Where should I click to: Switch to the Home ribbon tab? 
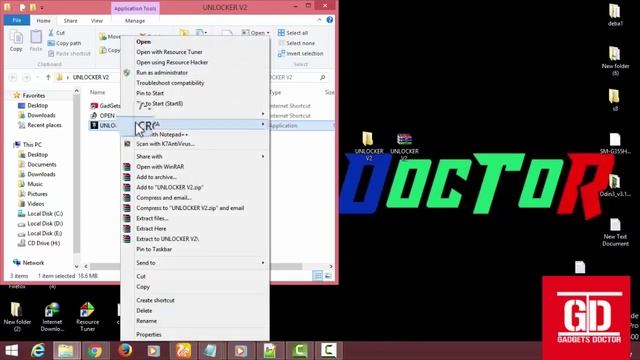point(44,20)
